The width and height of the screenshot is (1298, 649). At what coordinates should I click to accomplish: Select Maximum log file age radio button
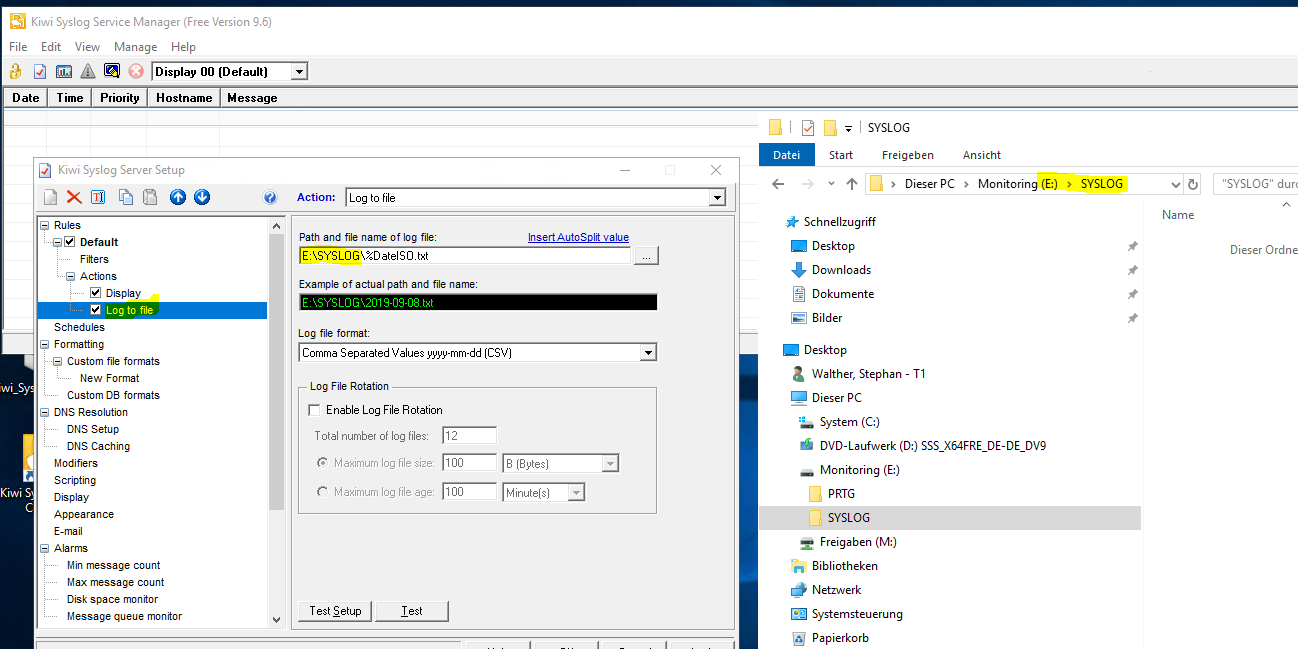pos(322,492)
